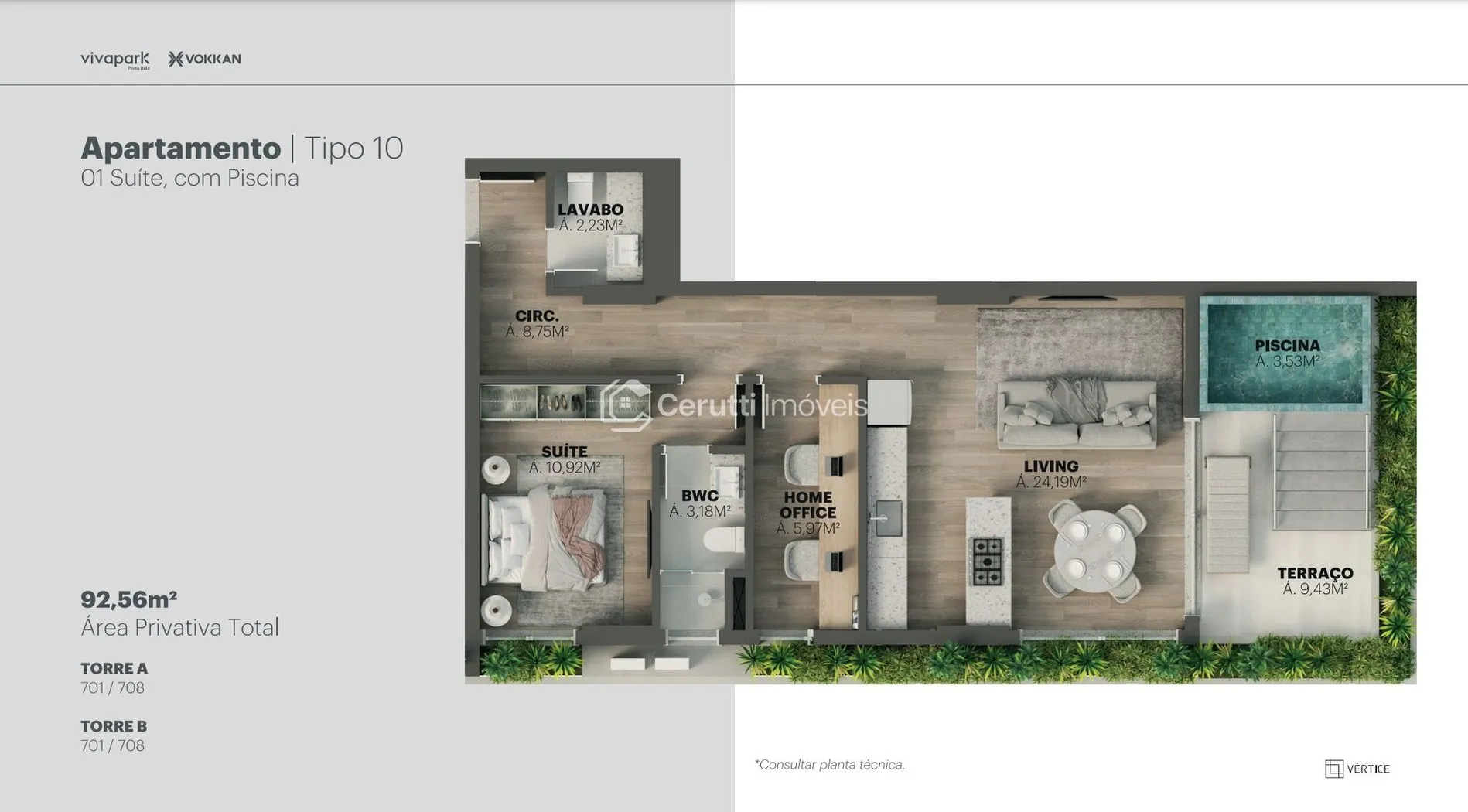Image resolution: width=1468 pixels, height=812 pixels.
Task: Select the four-burner cooktop on the island
Action: [x=988, y=561]
